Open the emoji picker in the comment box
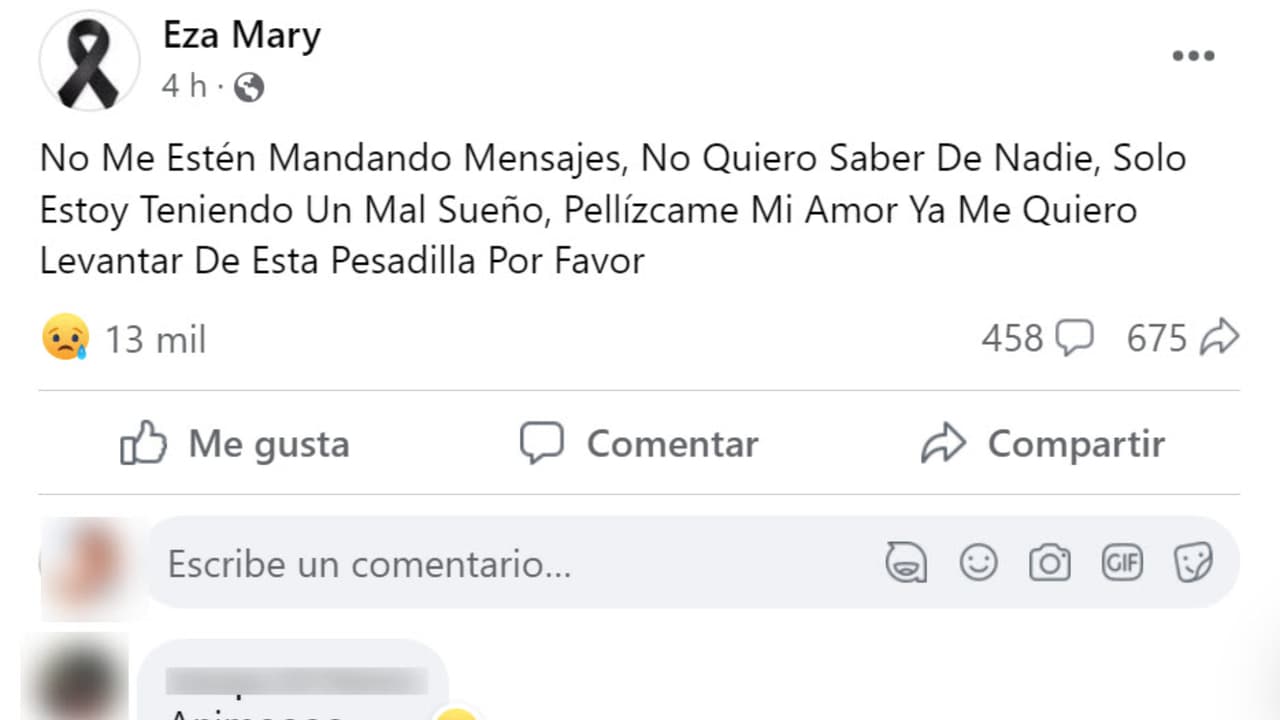The image size is (1280, 720). click(x=978, y=562)
